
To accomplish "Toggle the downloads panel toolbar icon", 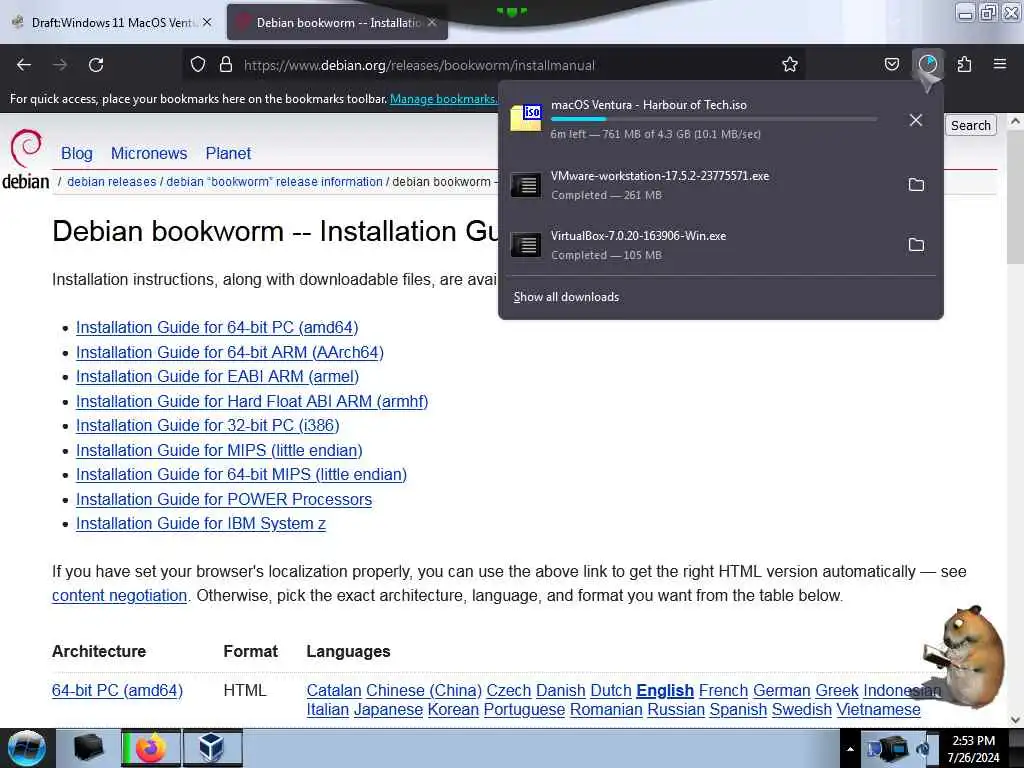I will tap(927, 65).
